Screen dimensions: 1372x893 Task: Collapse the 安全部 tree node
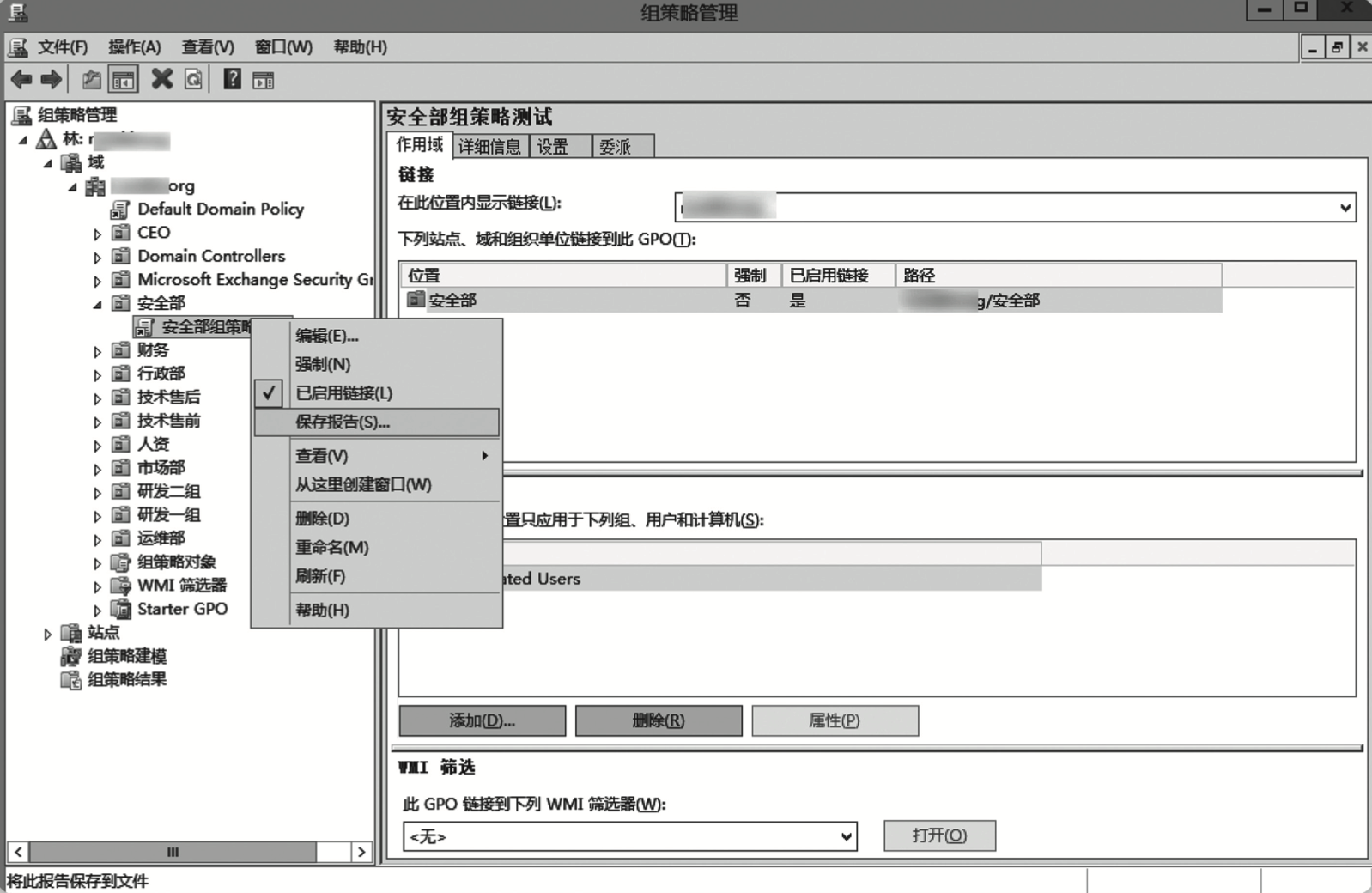pyautogui.click(x=97, y=304)
